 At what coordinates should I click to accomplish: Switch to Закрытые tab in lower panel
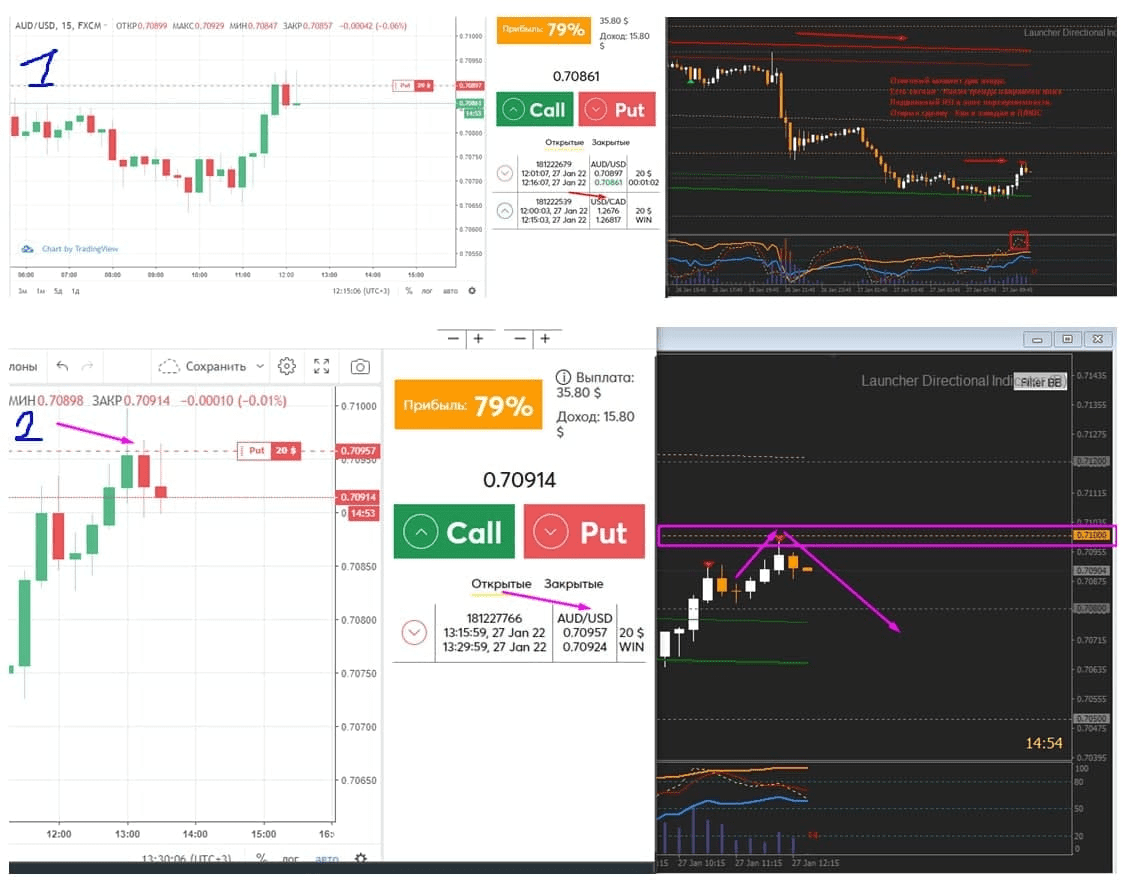573,583
